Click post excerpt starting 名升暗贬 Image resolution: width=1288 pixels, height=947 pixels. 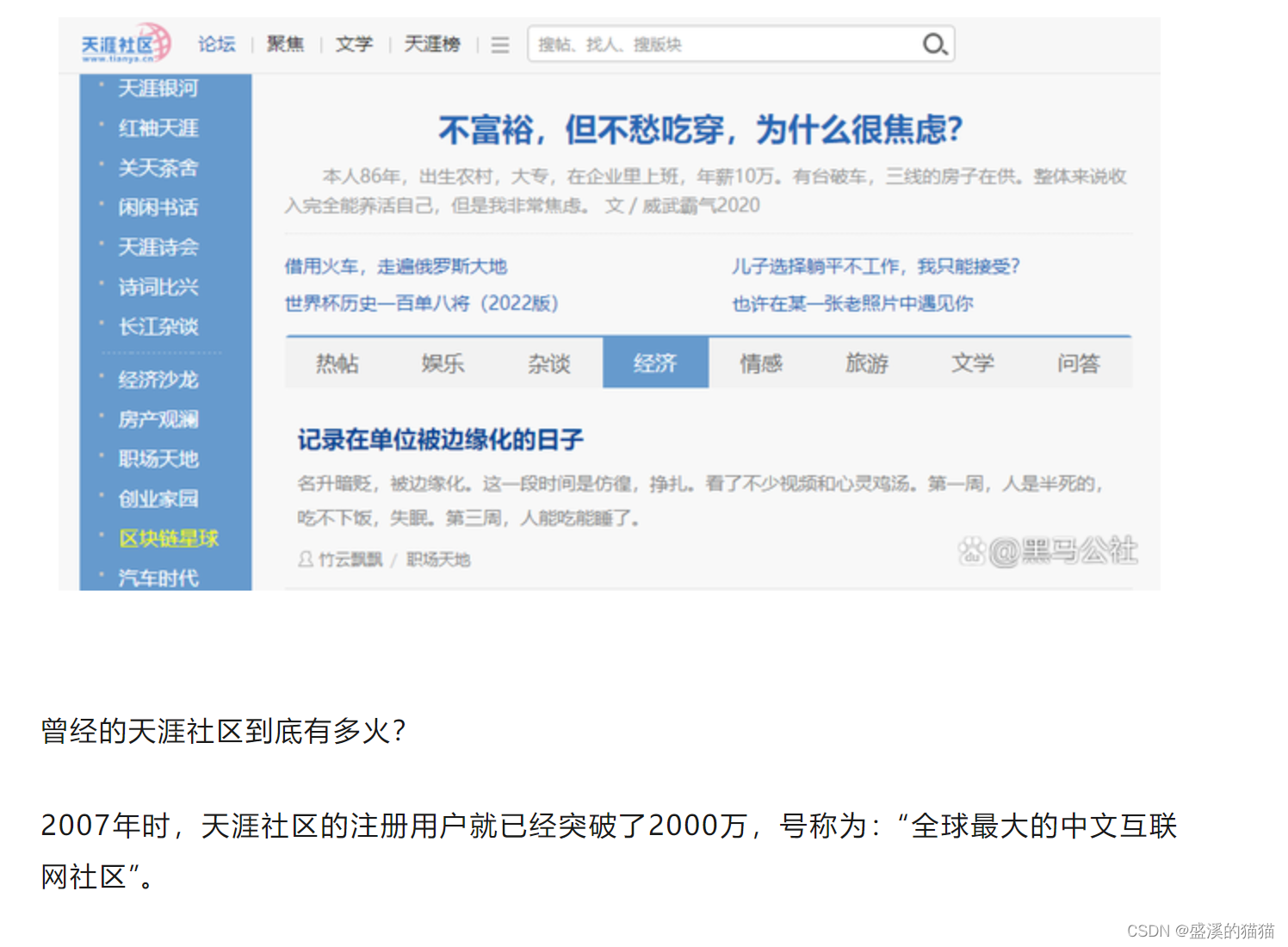(700, 501)
